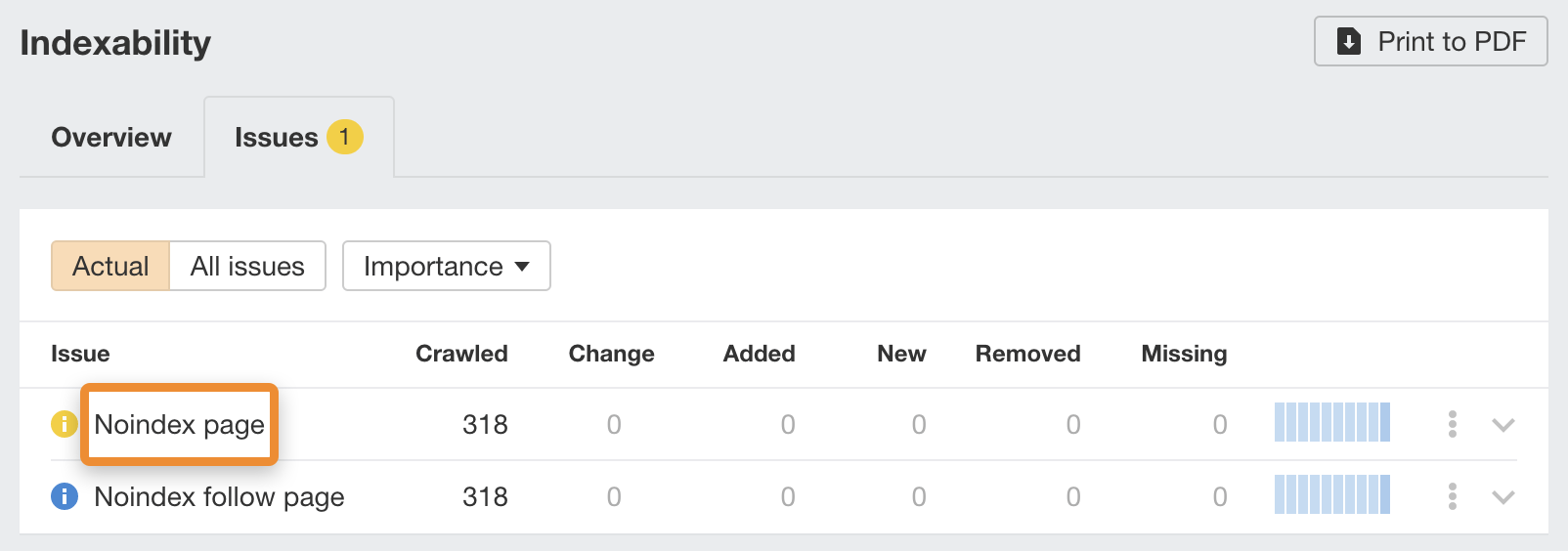Click the Print to PDF button
The image size is (1568, 551).
(x=1430, y=41)
